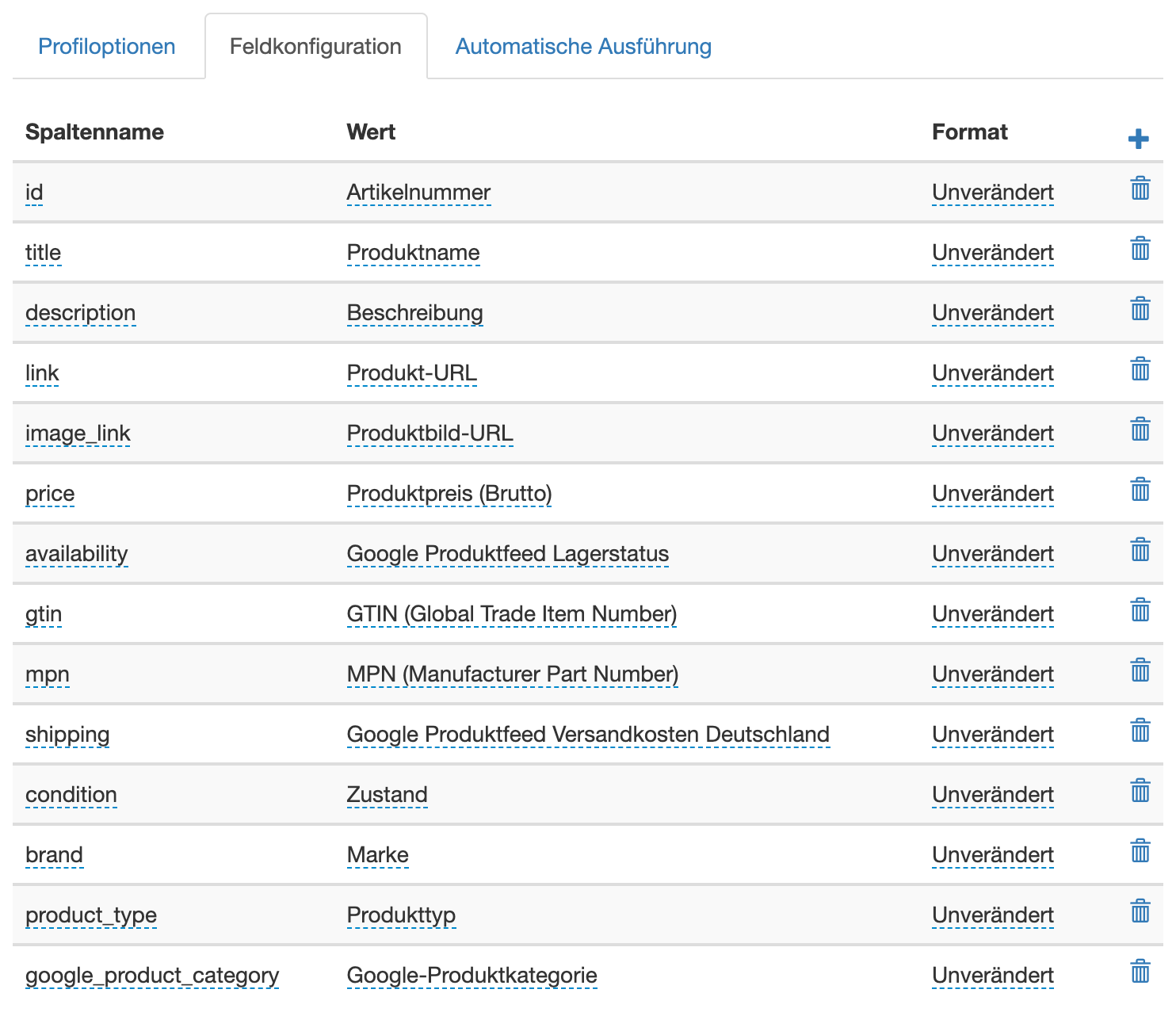Viewport: 1176px width, 1016px height.
Task: Remove the google_product_category row via its trash icon
Action: (1140, 972)
